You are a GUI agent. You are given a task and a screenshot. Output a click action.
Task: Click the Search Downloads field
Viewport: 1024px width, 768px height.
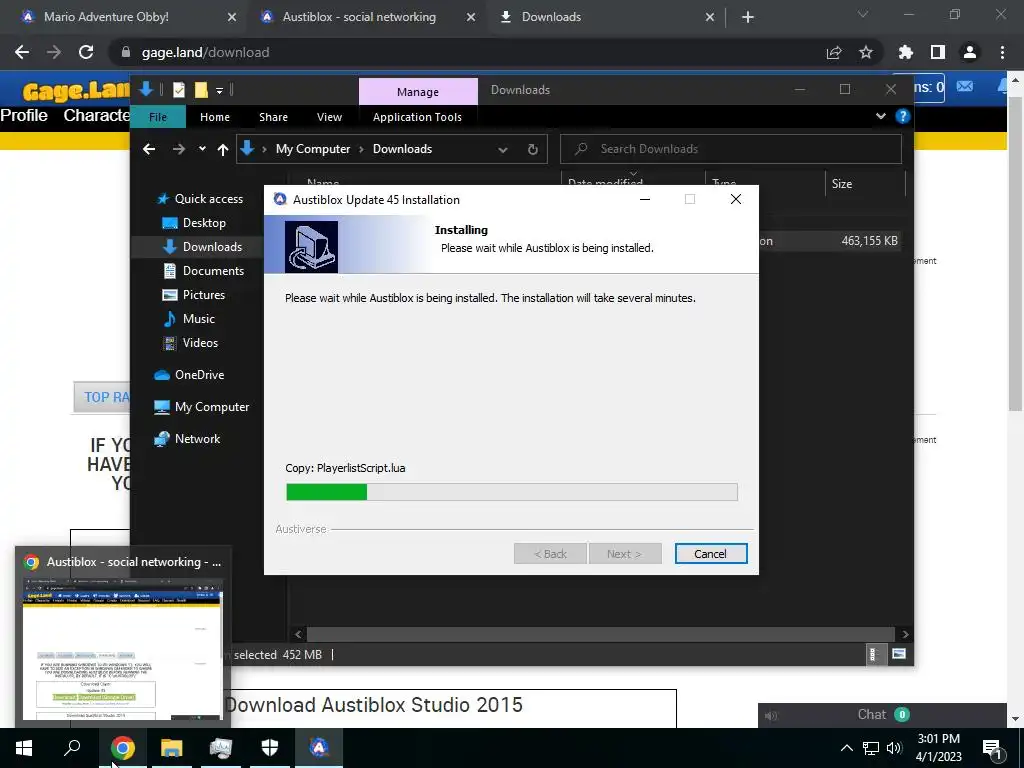tap(731, 149)
